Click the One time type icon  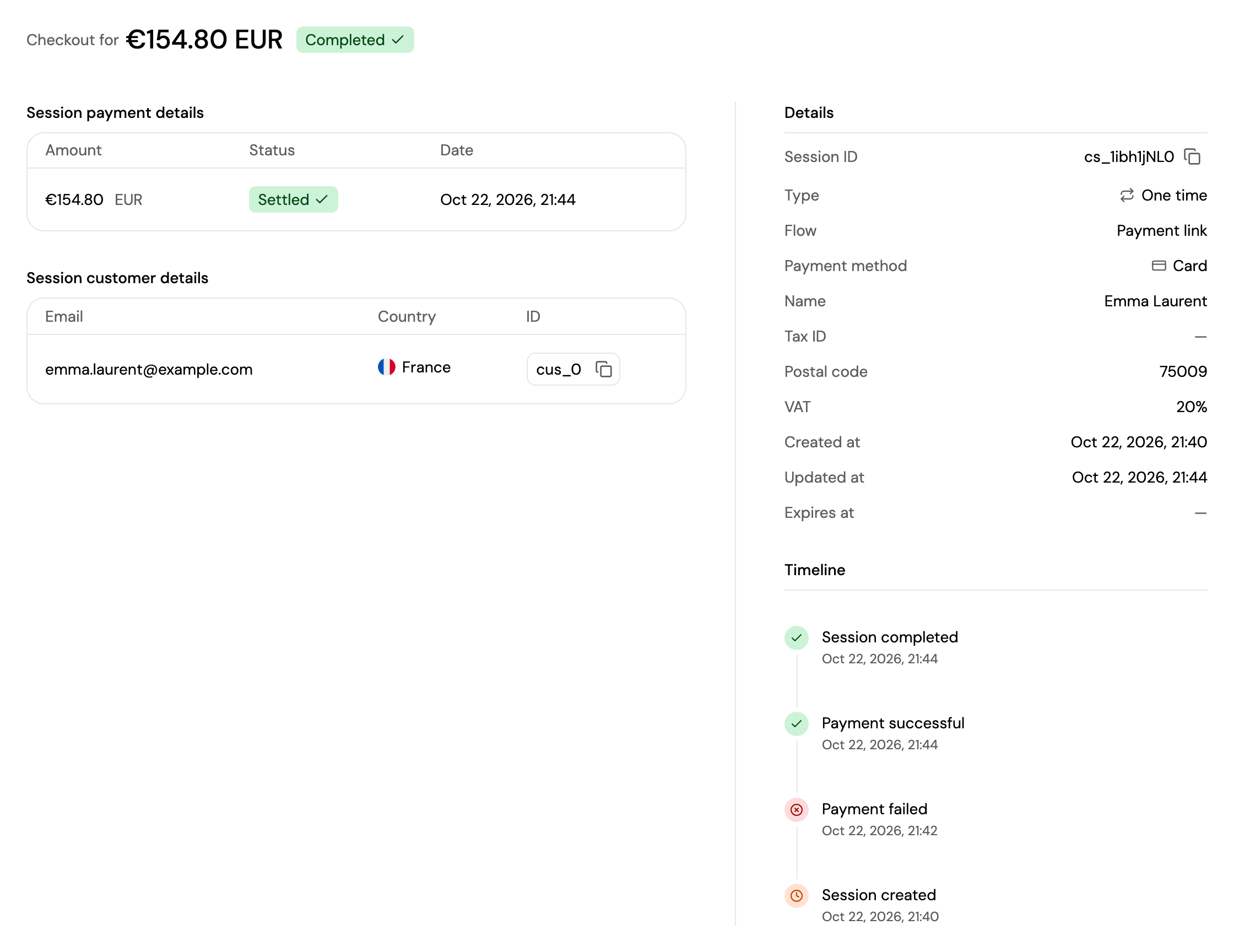(x=1127, y=195)
